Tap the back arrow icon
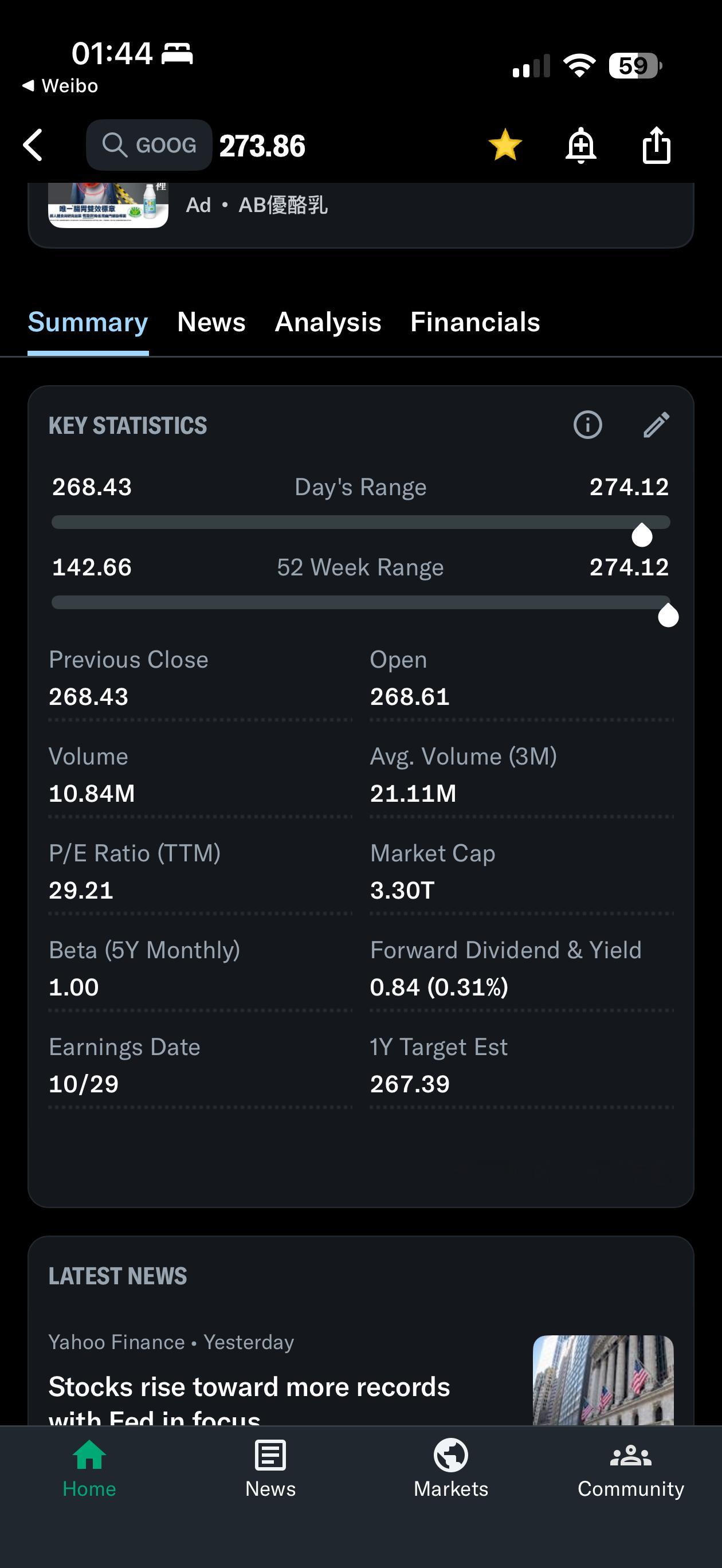 pyautogui.click(x=33, y=146)
